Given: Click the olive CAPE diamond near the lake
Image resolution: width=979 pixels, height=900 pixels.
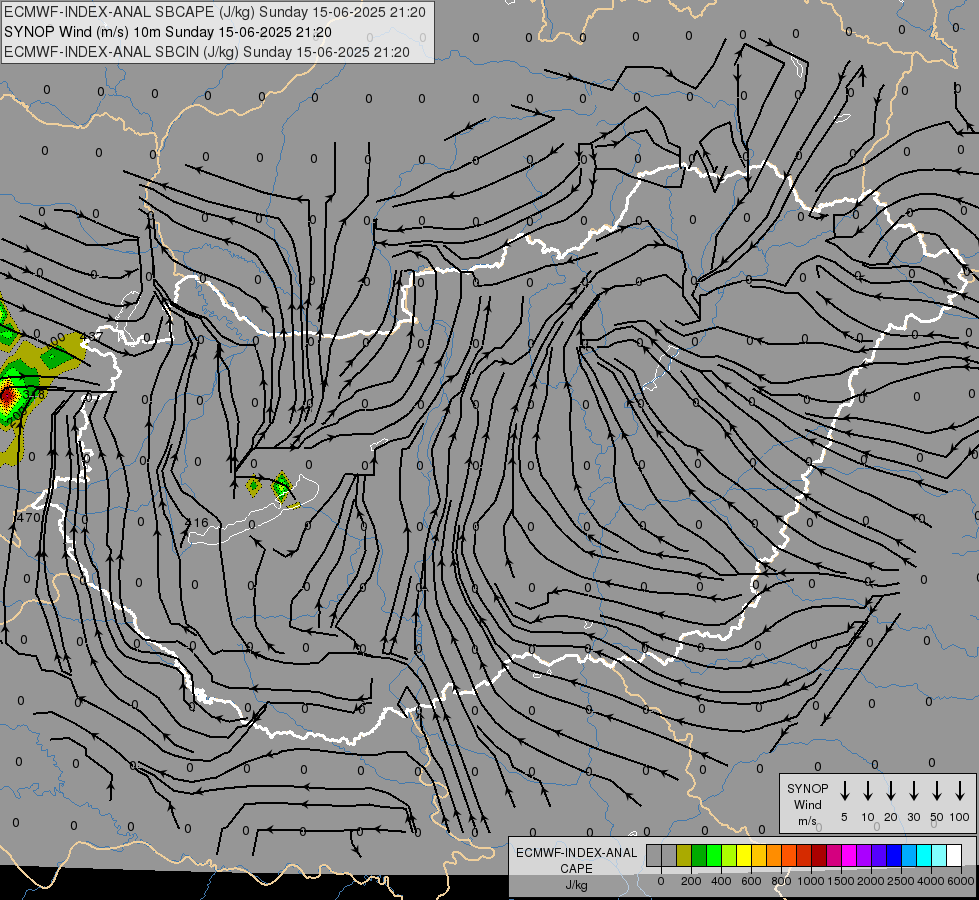Looking at the screenshot, I should [x=253, y=486].
